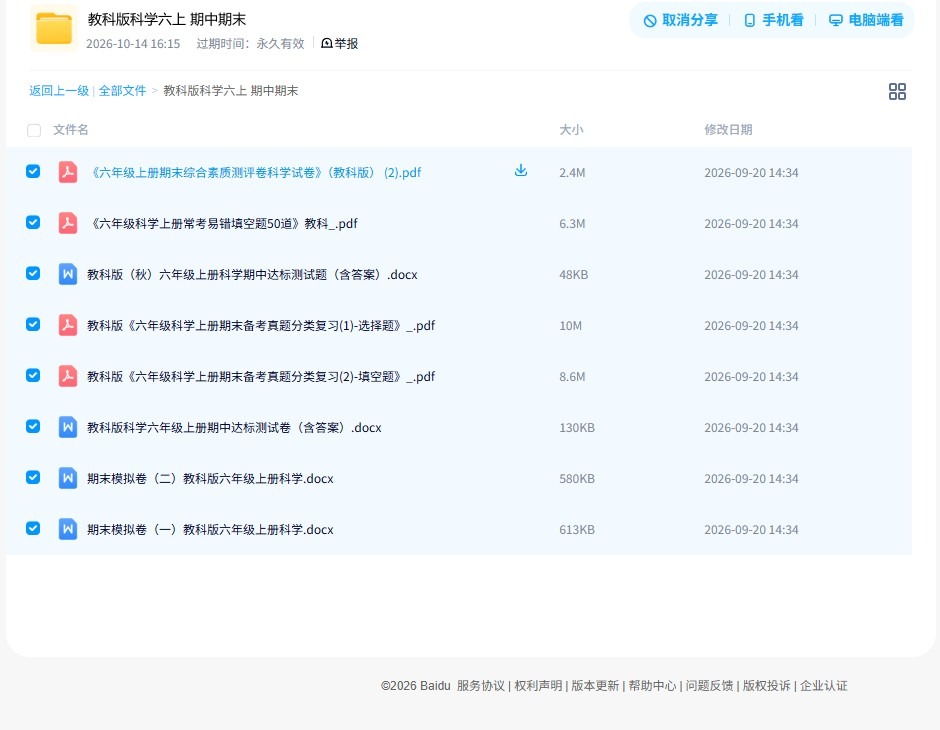Open 教科版科学六年级上册期中达标测试卷 docx
Viewport: 940px width, 730px height.
(234, 427)
